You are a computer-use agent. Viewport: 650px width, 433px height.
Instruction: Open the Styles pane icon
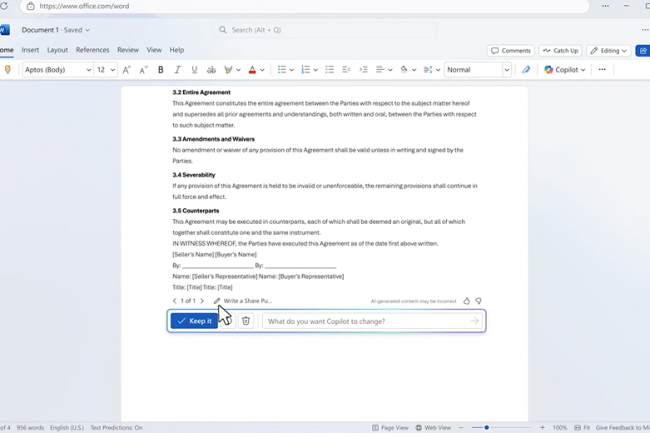click(526, 70)
